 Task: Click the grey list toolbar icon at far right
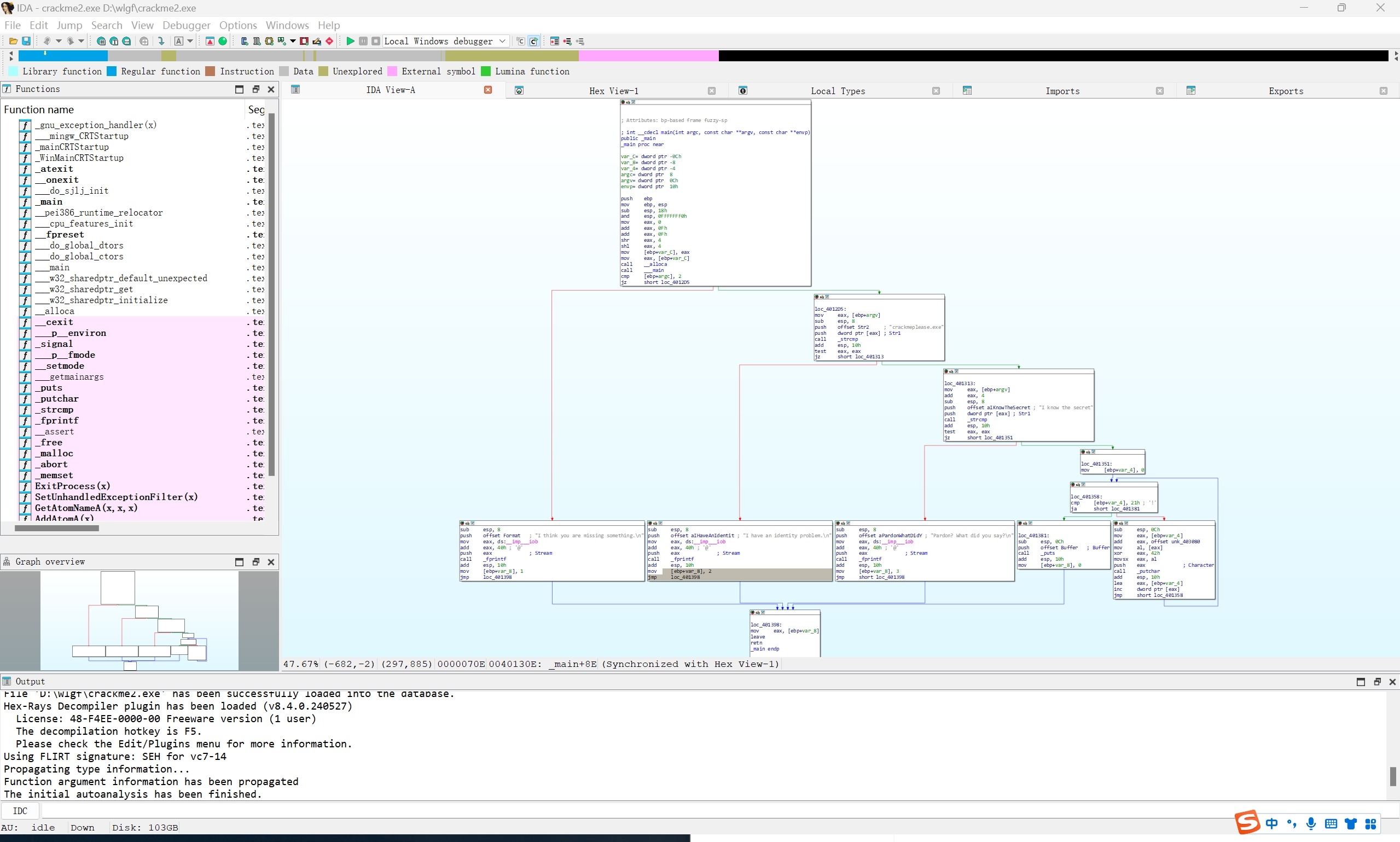[580, 41]
